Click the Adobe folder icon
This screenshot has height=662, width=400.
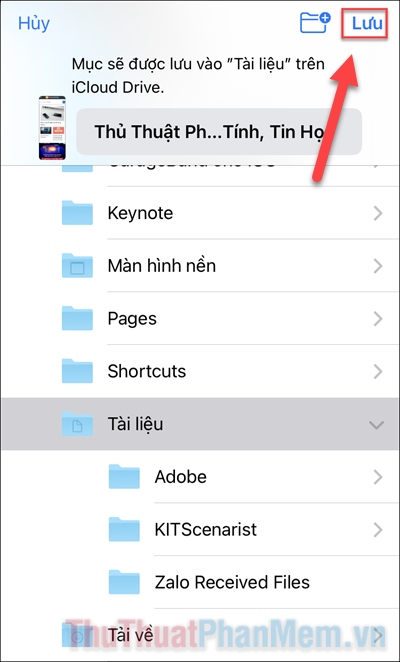(124, 477)
